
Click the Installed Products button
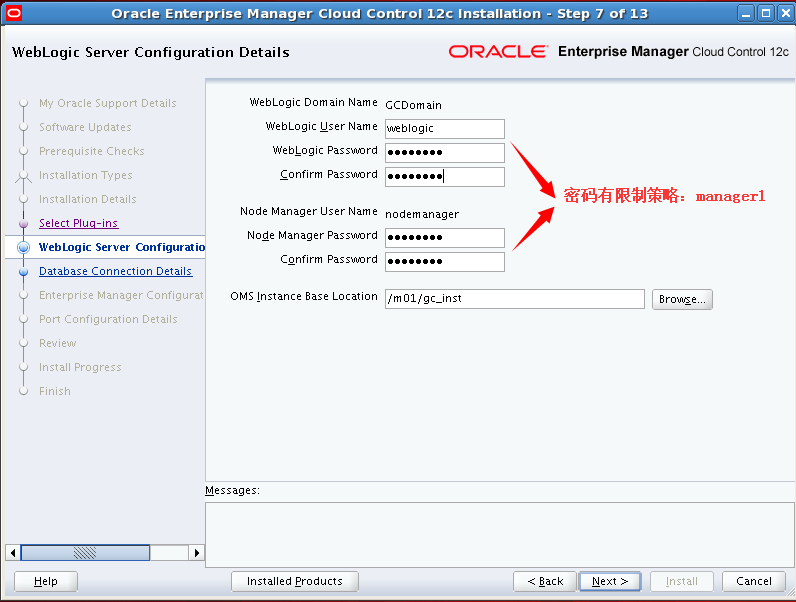click(295, 581)
